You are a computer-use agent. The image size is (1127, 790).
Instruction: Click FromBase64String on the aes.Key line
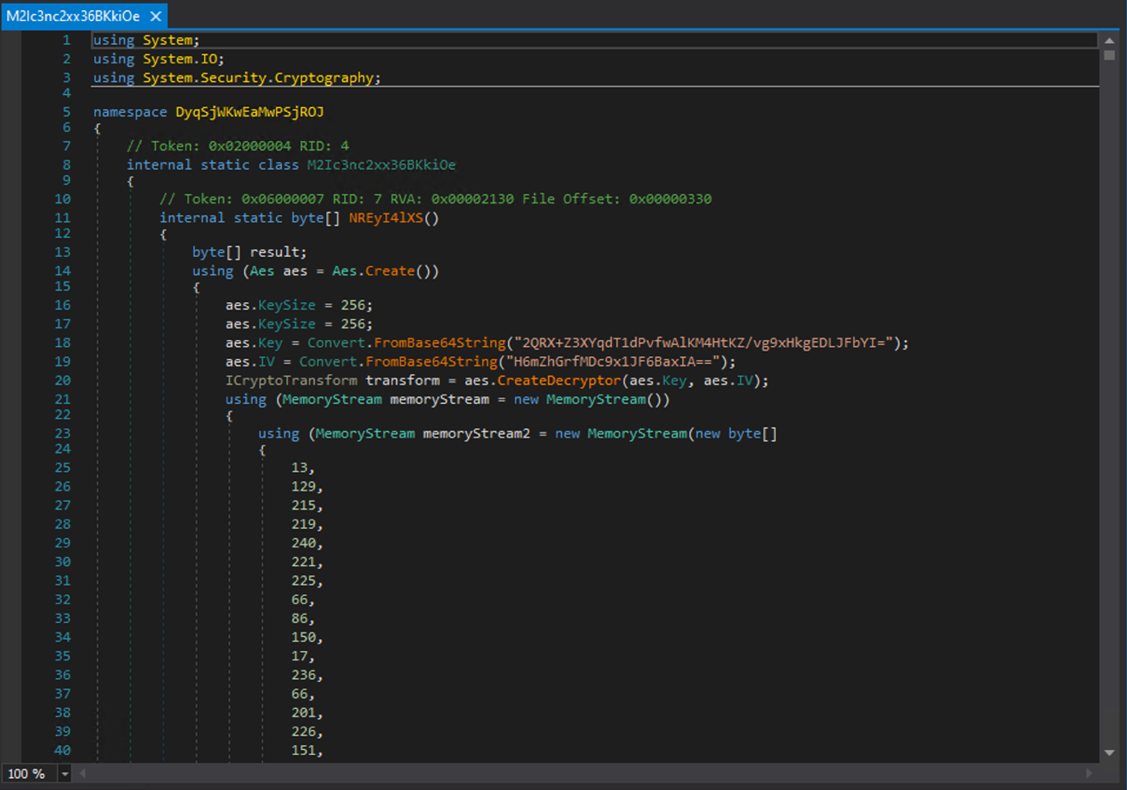[x=440, y=343]
